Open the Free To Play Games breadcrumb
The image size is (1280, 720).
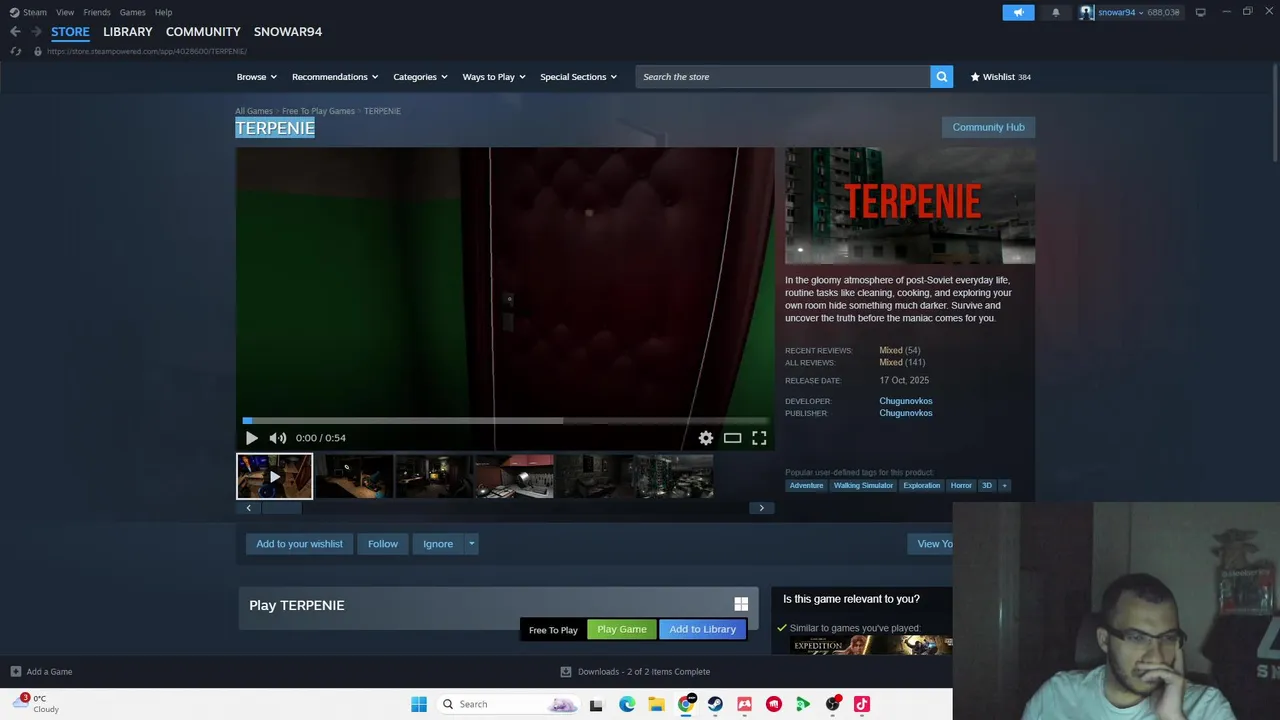tap(318, 111)
